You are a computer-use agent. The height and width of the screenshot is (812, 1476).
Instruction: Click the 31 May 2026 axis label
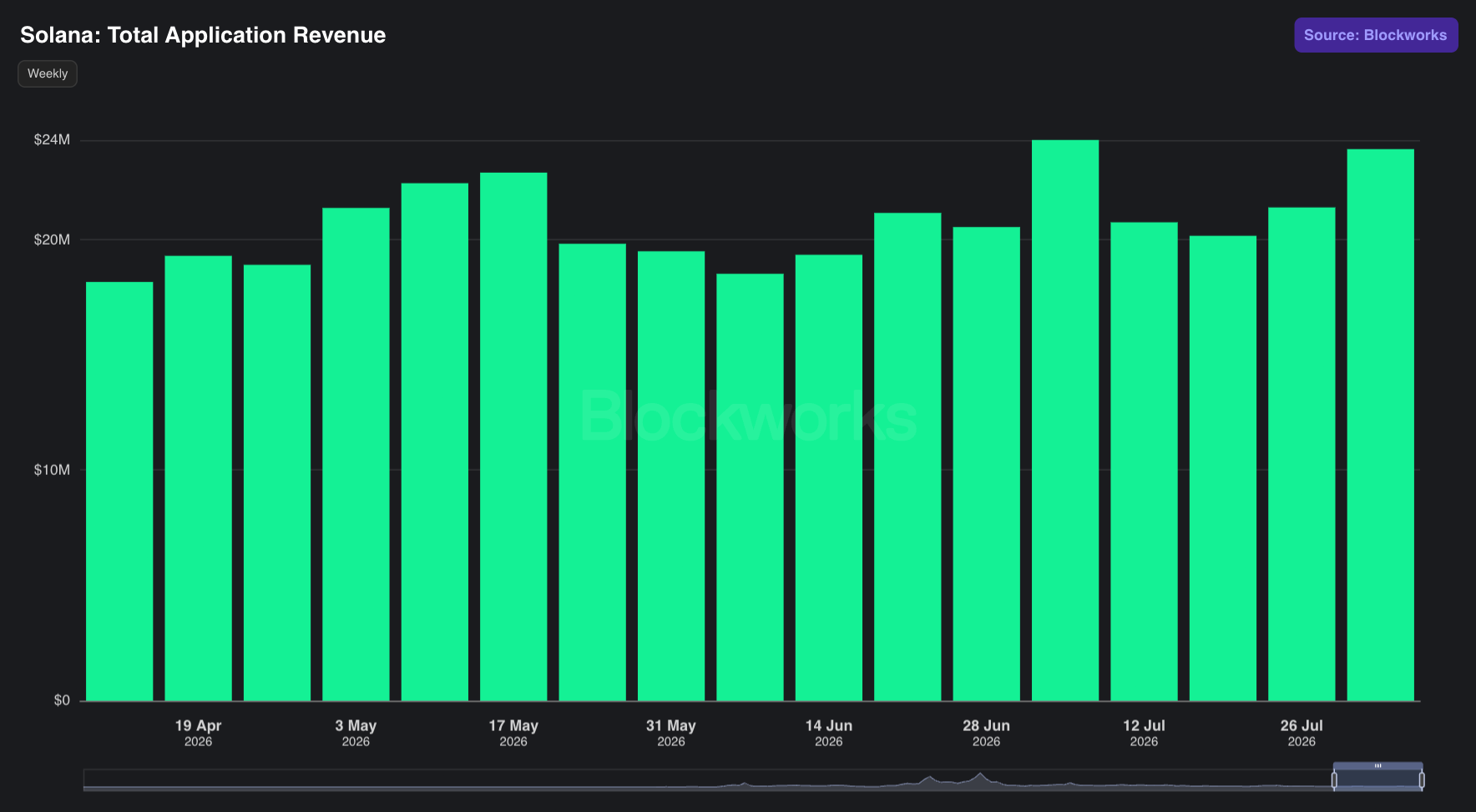click(x=671, y=733)
